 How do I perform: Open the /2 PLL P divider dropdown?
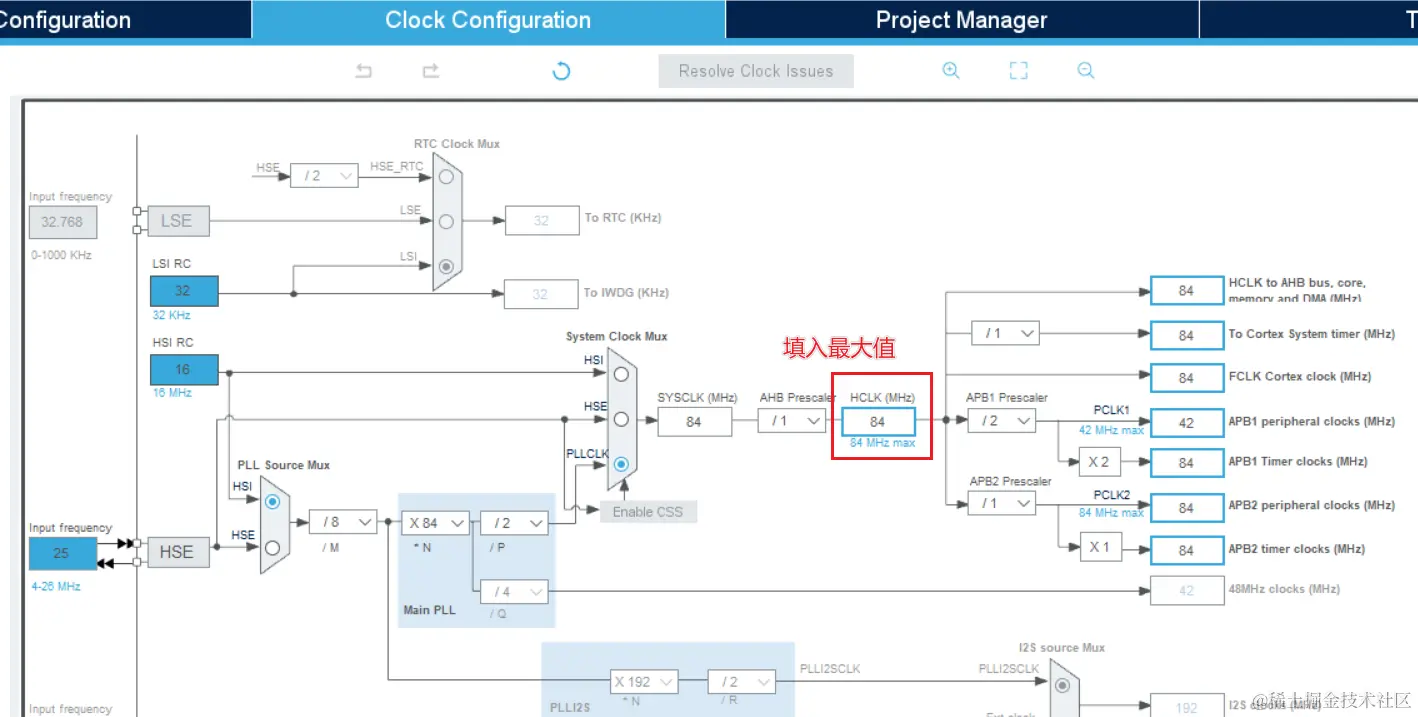tap(514, 522)
